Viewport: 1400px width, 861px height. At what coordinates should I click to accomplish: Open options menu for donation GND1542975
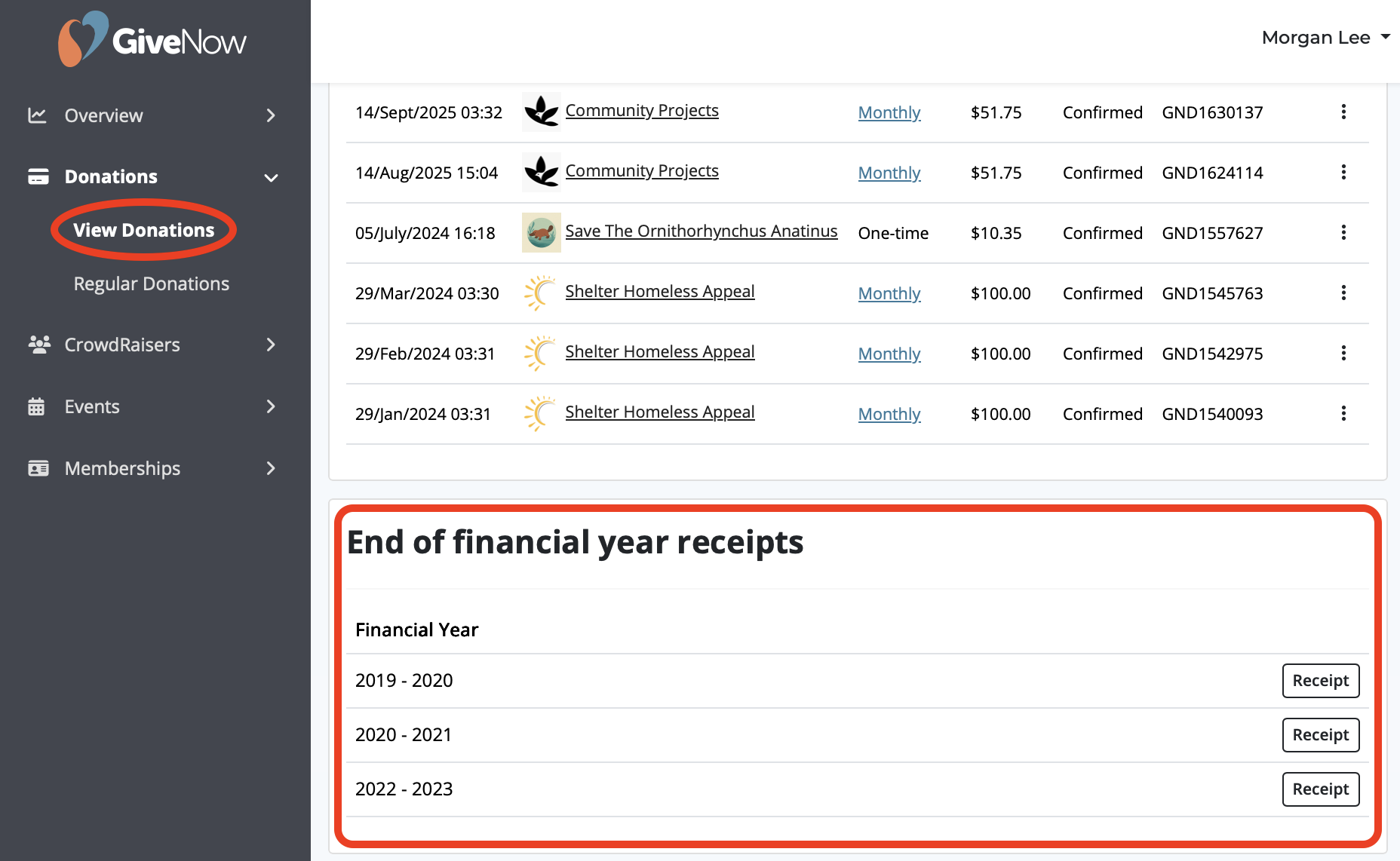(x=1343, y=353)
